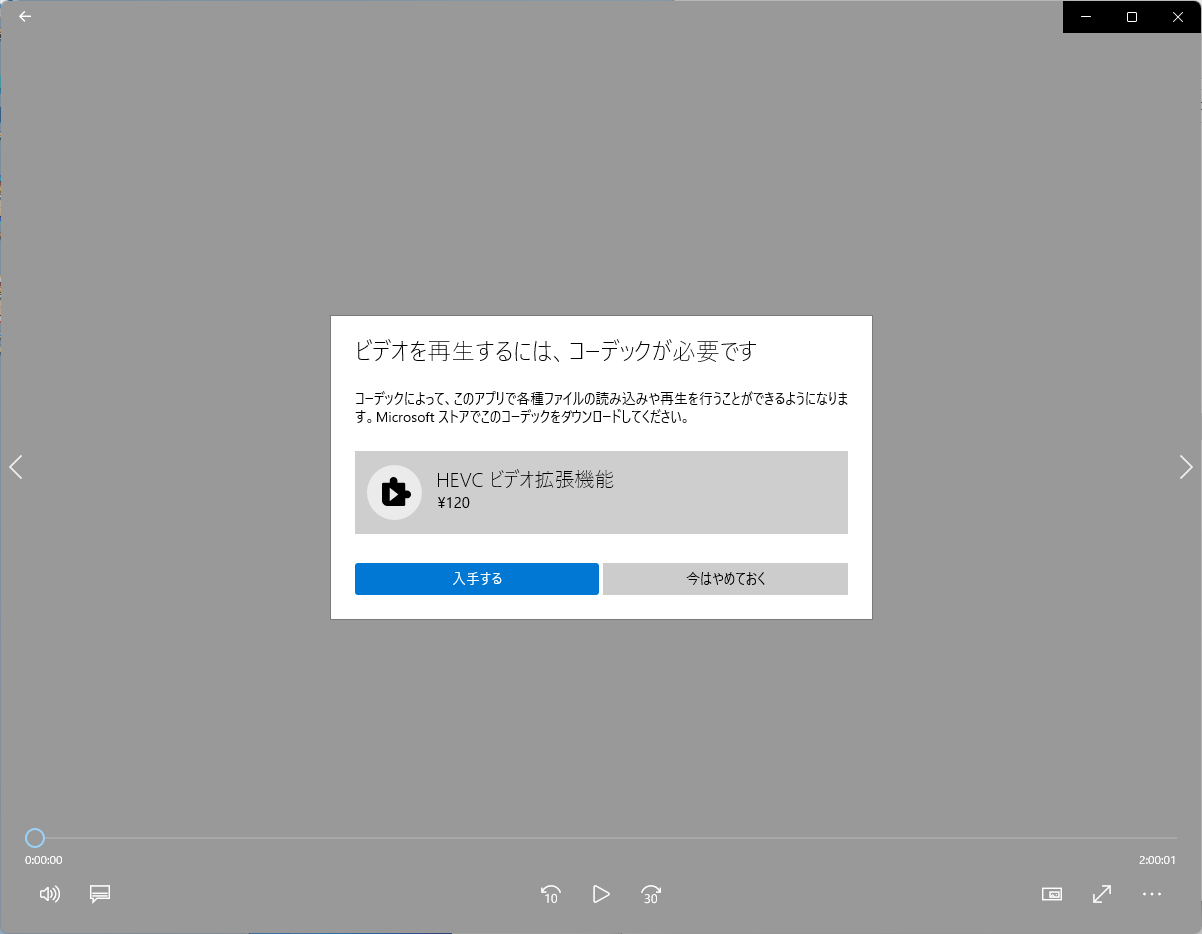The height and width of the screenshot is (934, 1202).
Task: Click the 2:00:01 duration label
Action: pyautogui.click(x=1157, y=860)
